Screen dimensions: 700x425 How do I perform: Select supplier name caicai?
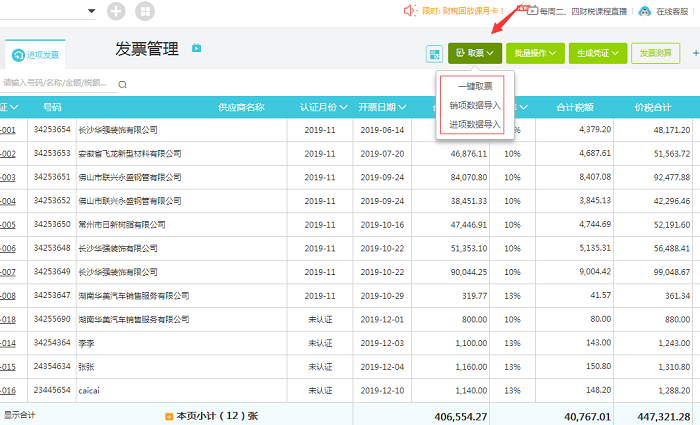coord(89,391)
